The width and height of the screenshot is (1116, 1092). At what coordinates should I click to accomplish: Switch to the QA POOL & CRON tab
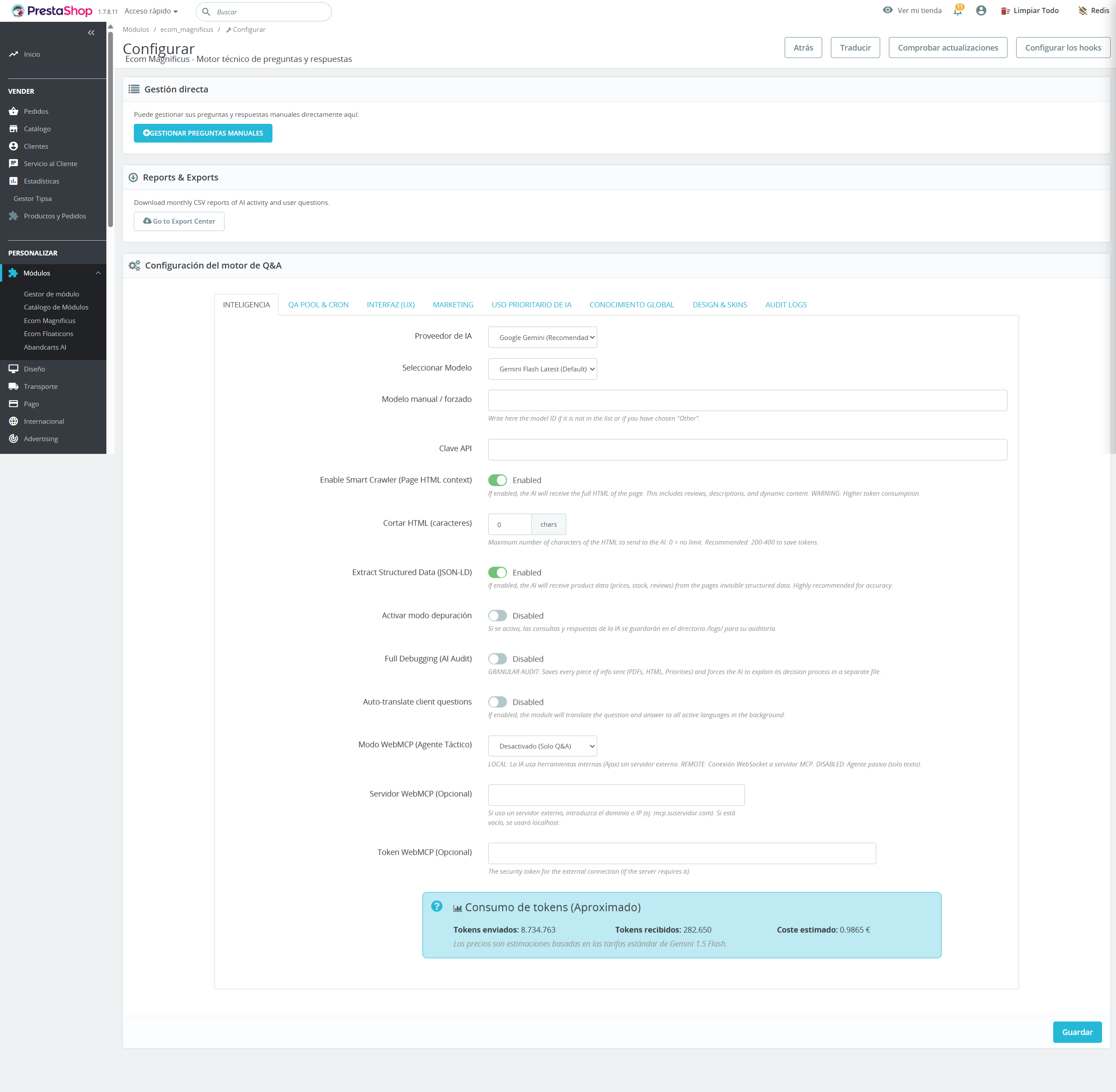[x=318, y=305]
